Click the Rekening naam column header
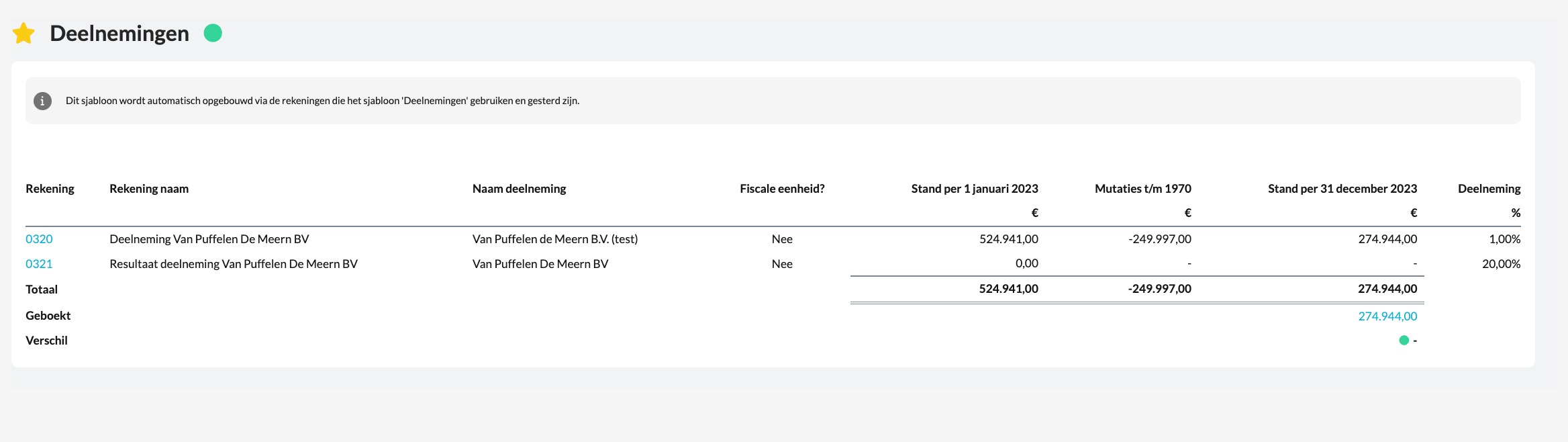Screen dimensions: 1568x442 click(149, 189)
